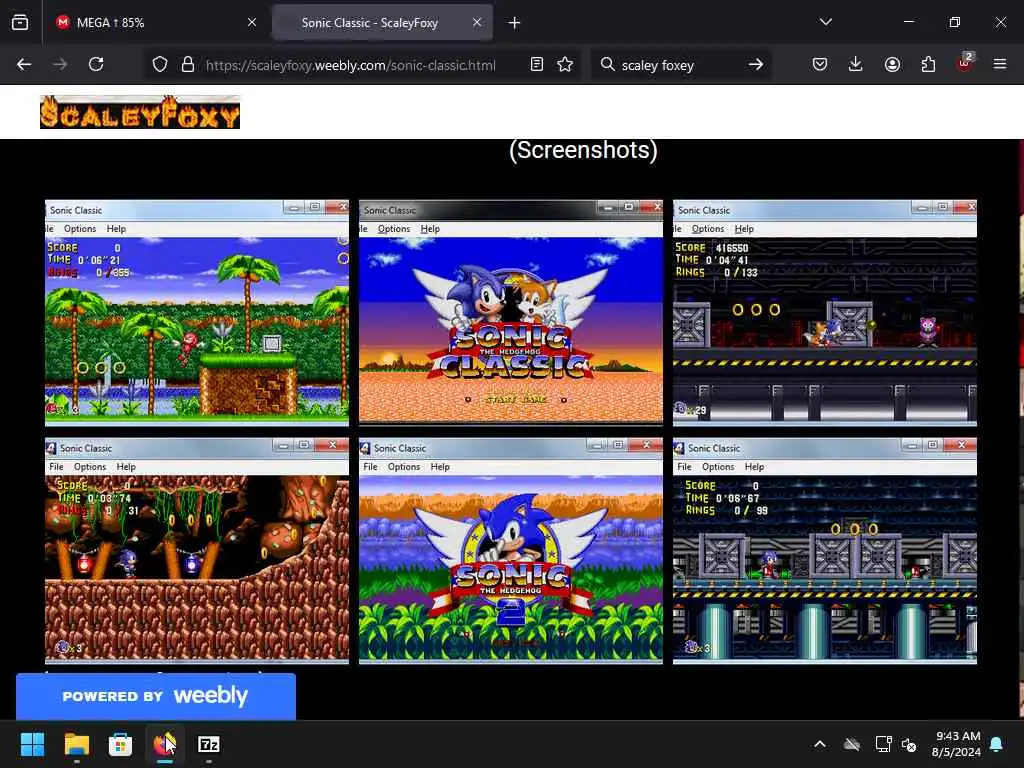Open the Firefox account icon
This screenshot has height=768, width=1024.
pyautogui.click(x=892, y=64)
